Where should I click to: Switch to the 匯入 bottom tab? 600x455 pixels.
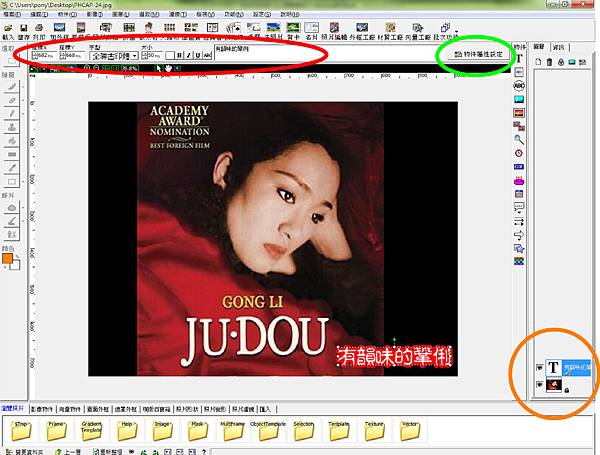[265, 409]
